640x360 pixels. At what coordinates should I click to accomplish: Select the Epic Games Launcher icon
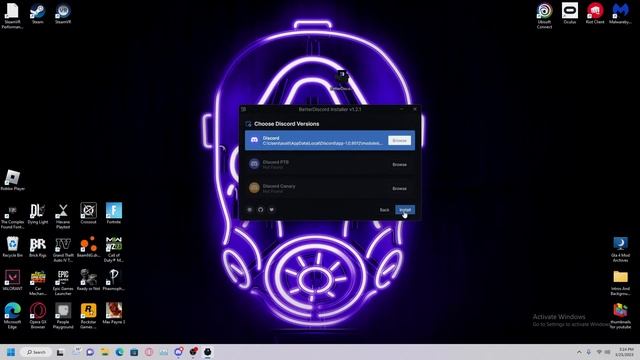click(63, 283)
